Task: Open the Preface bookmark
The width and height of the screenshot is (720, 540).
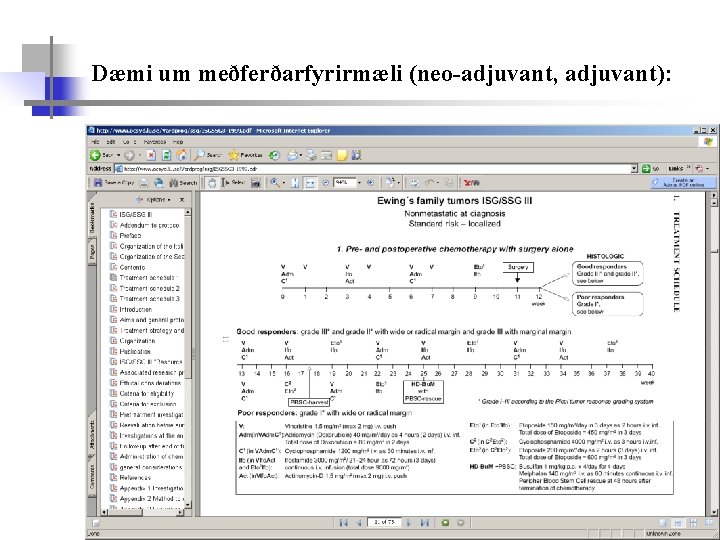Action: 125,236
